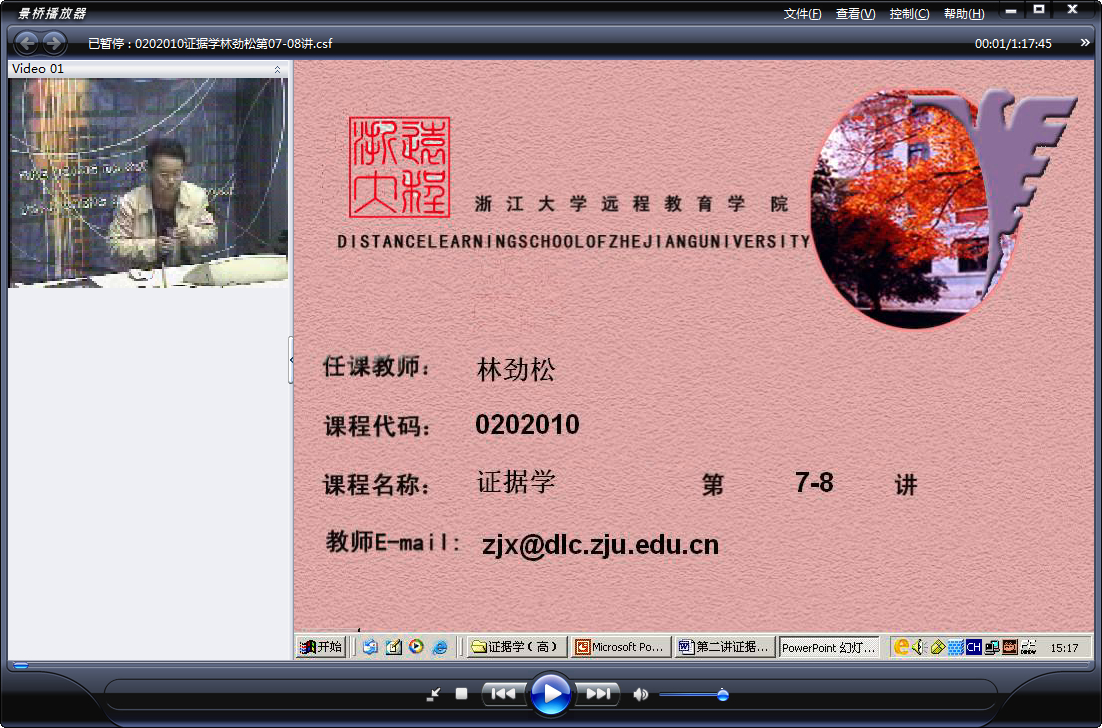
Task: Click the back arrow navigation button
Action: coord(27,43)
